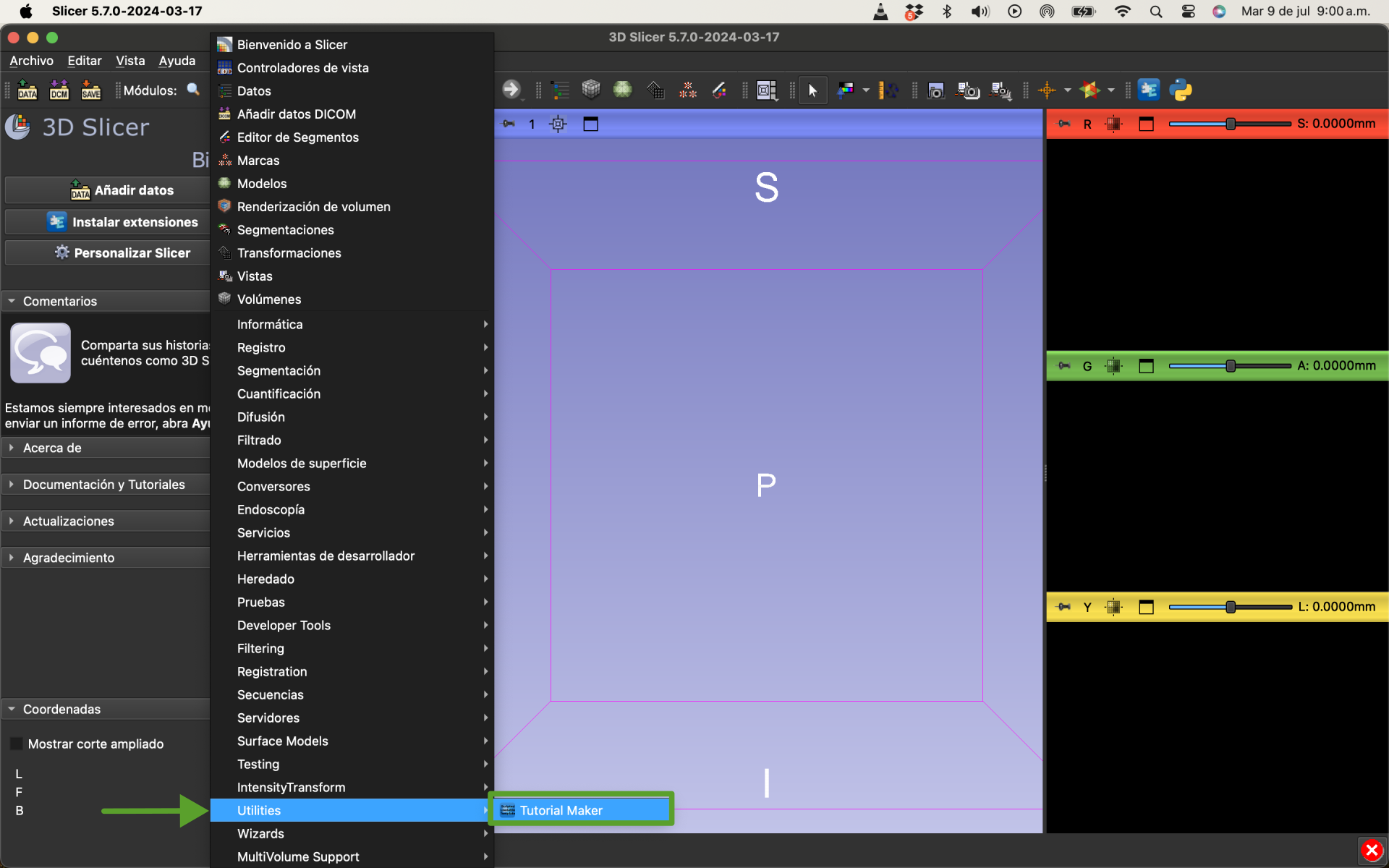Screen dimensions: 1389x868
Task: Open the Archivo menu
Action: click(x=31, y=61)
